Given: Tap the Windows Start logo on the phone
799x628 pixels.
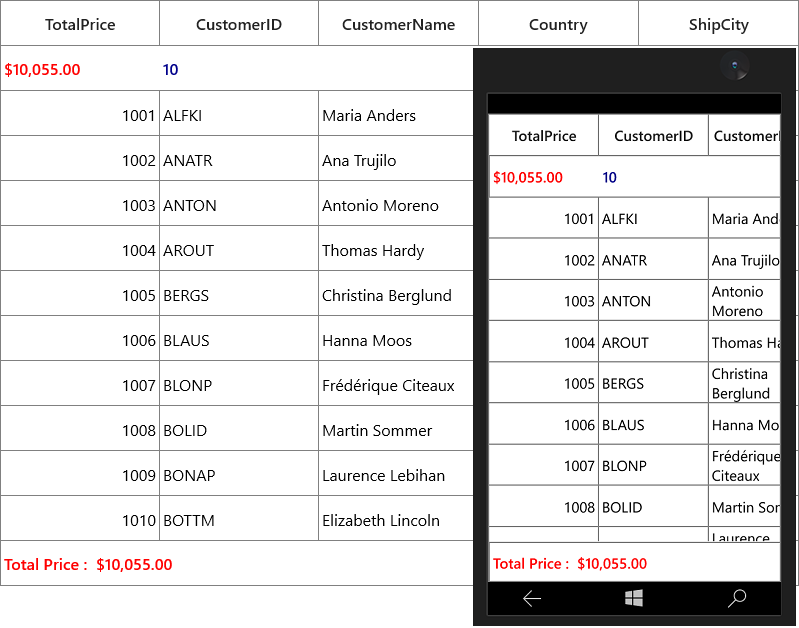Looking at the screenshot, I should coord(633,598).
